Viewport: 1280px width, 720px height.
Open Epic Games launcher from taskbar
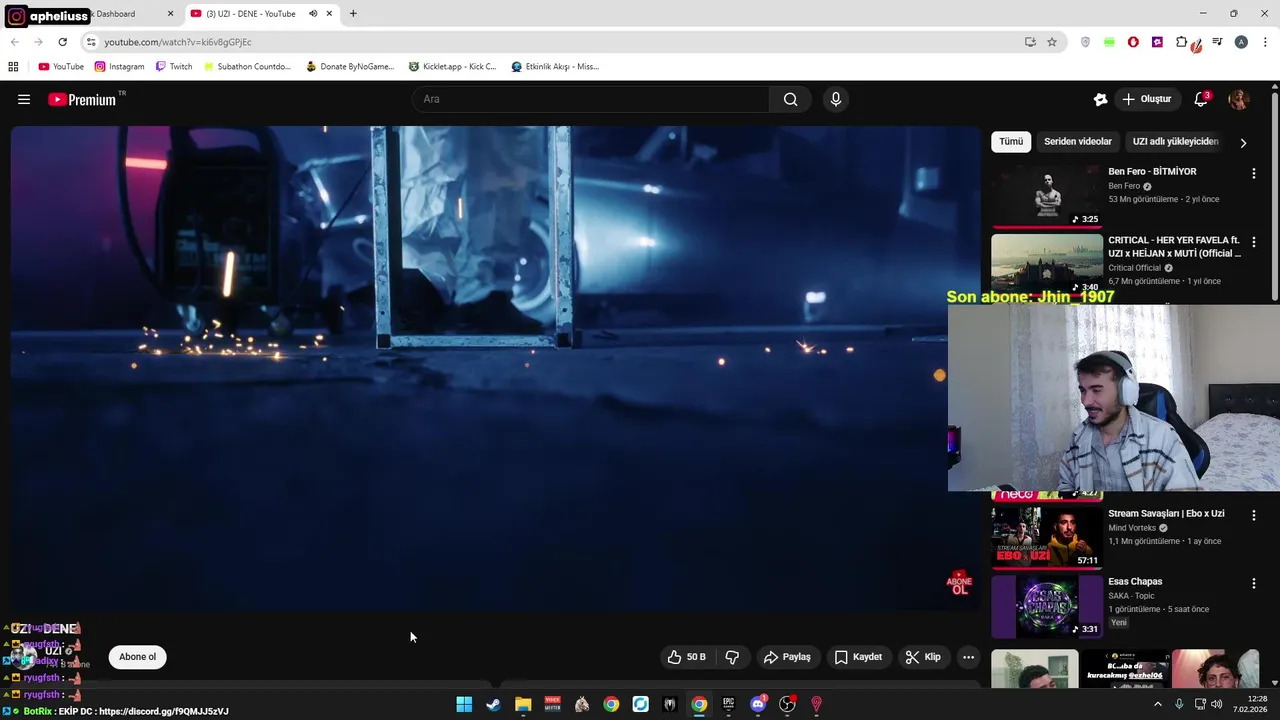tap(728, 704)
